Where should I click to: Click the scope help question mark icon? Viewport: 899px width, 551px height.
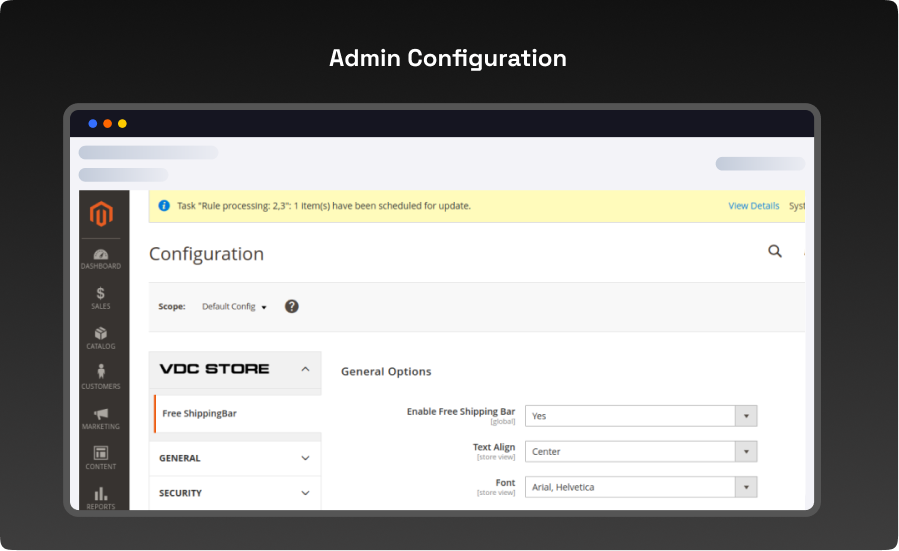[x=292, y=306]
